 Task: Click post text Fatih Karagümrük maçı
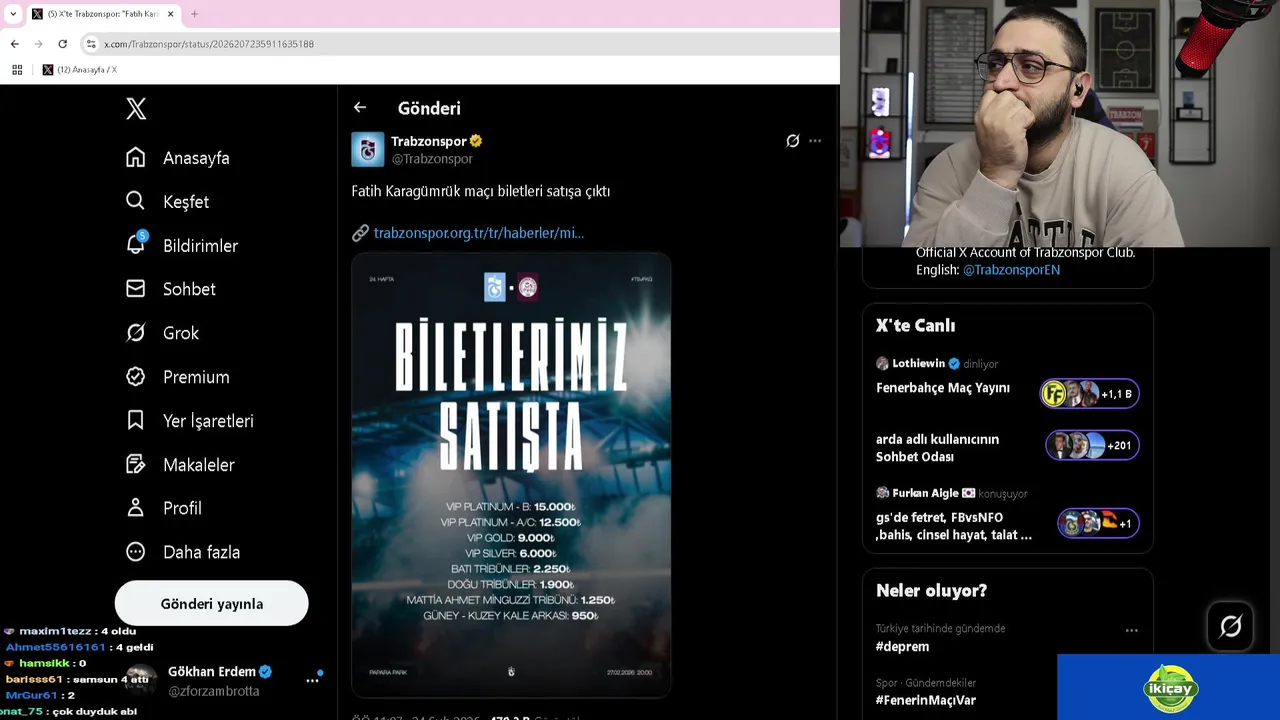[x=480, y=191]
